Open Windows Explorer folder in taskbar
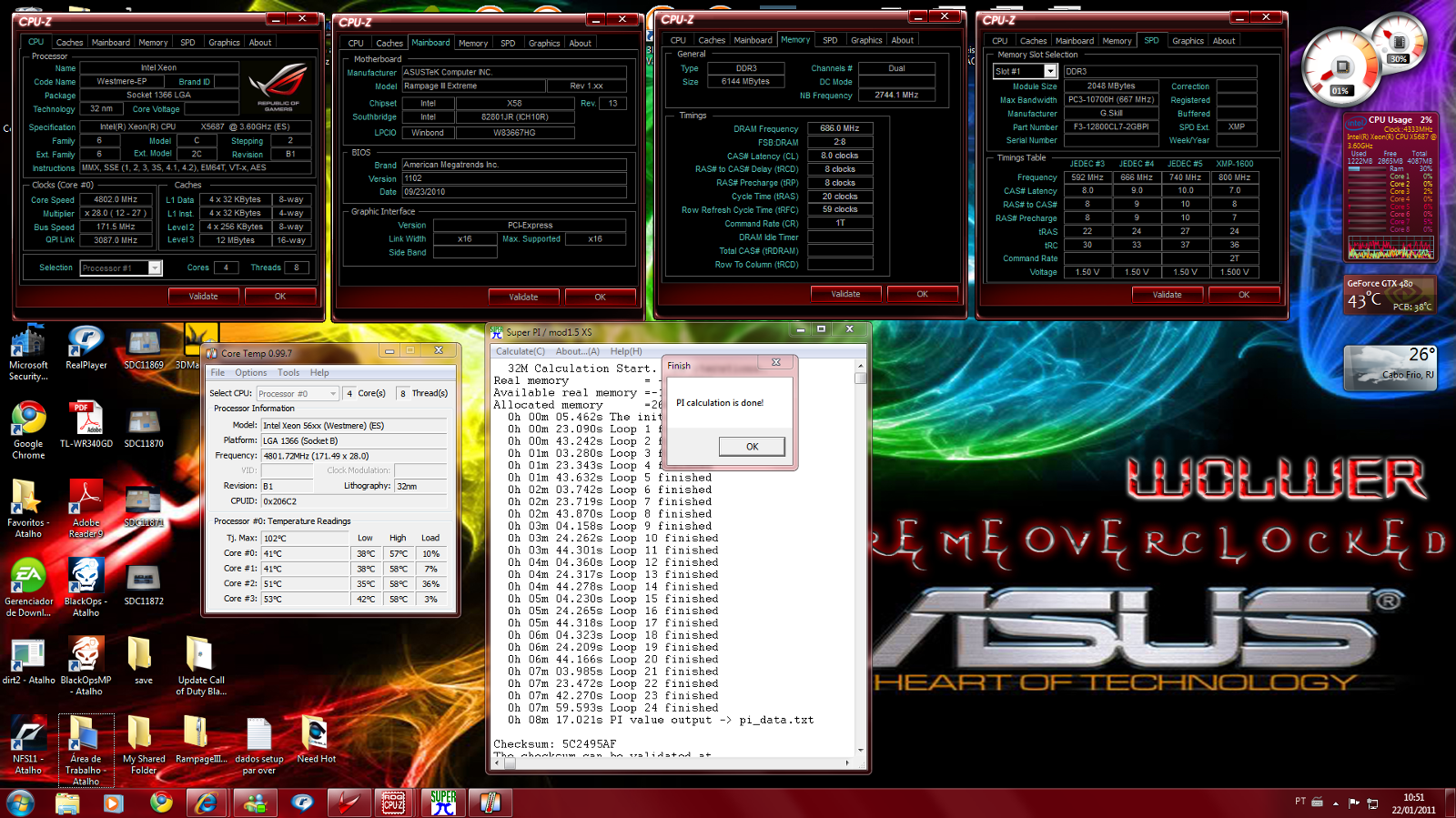Screen dimensions: 1456x818 tap(67, 803)
